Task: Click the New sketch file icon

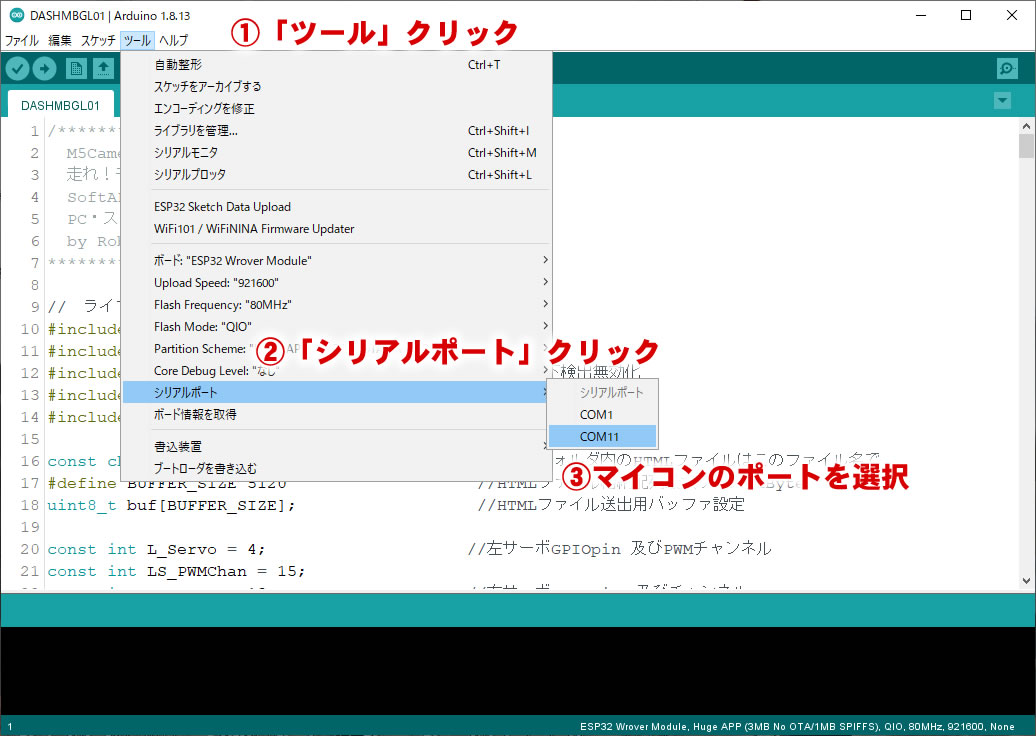Action: pos(76,68)
